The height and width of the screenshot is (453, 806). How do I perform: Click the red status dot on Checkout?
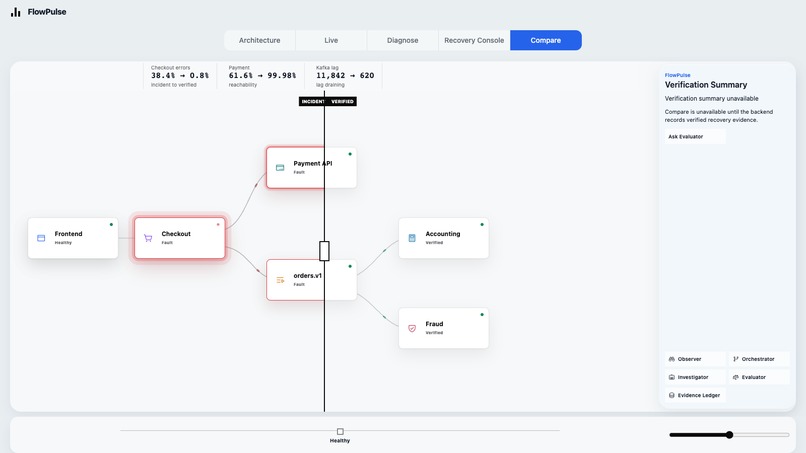click(x=218, y=224)
